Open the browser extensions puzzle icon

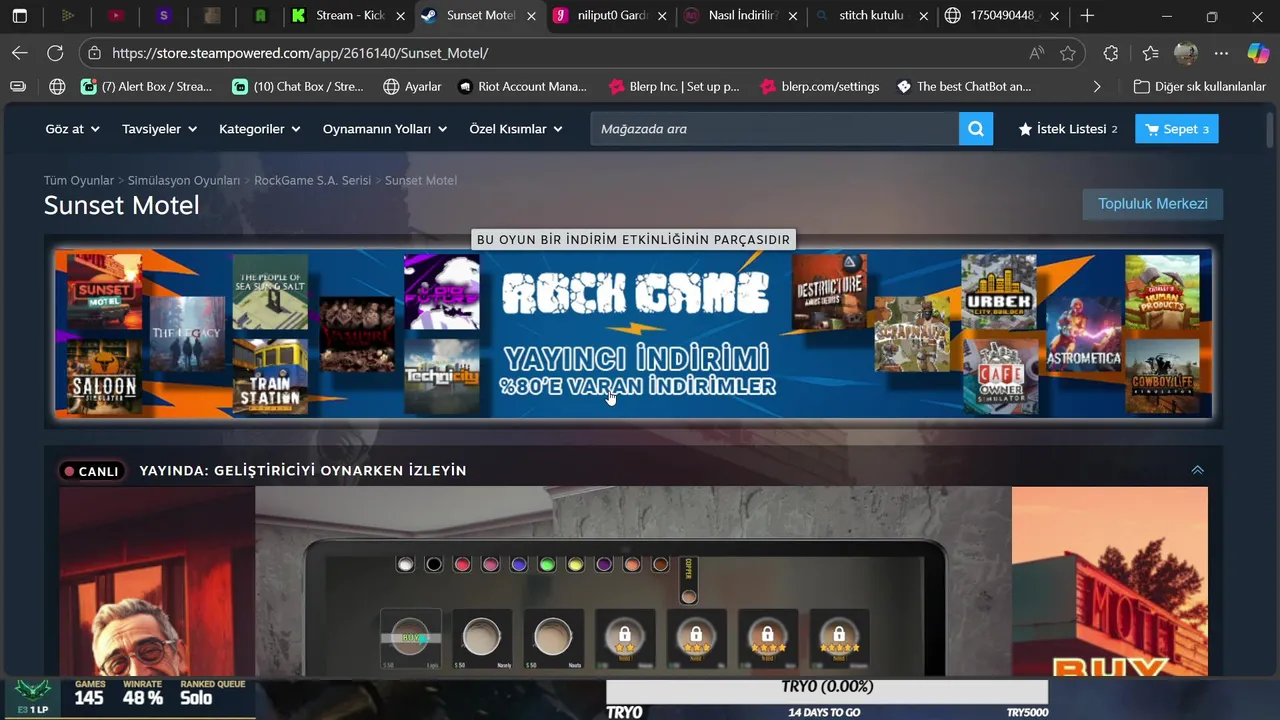[x=1111, y=53]
